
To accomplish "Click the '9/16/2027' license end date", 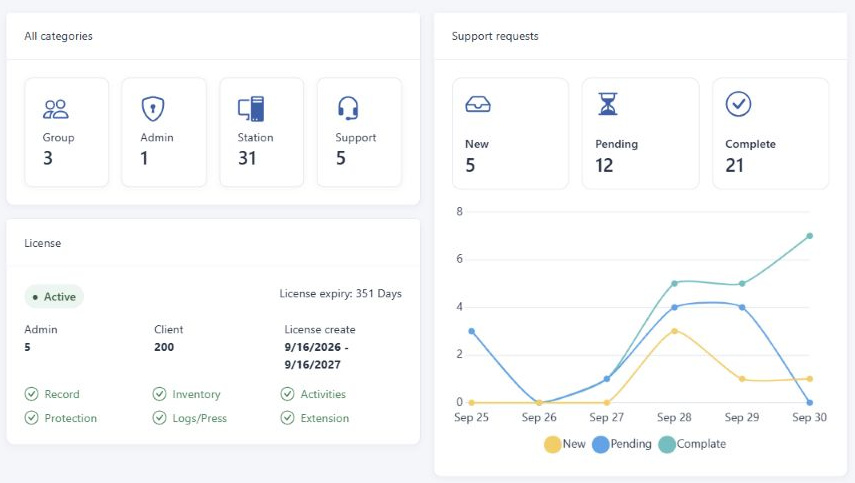I will (x=312, y=365).
